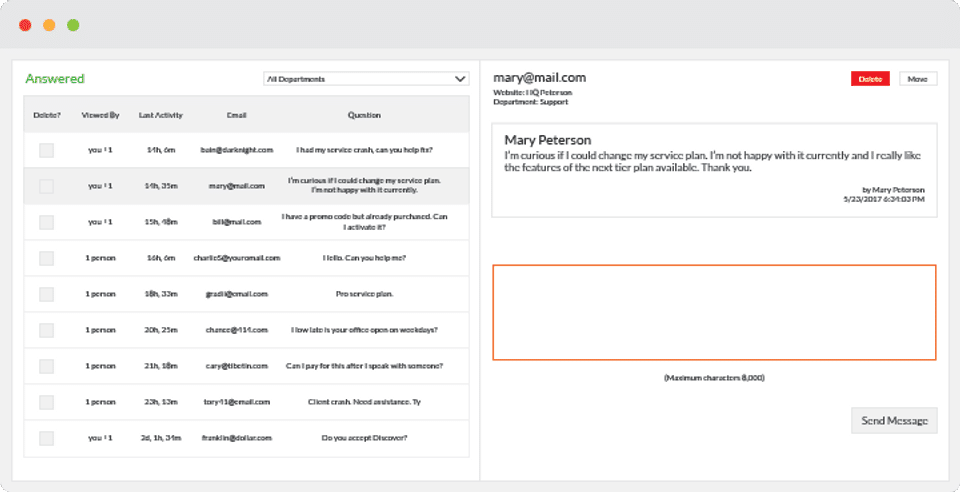
Task: Sort by the Last Activity column header
Action: pos(160,115)
